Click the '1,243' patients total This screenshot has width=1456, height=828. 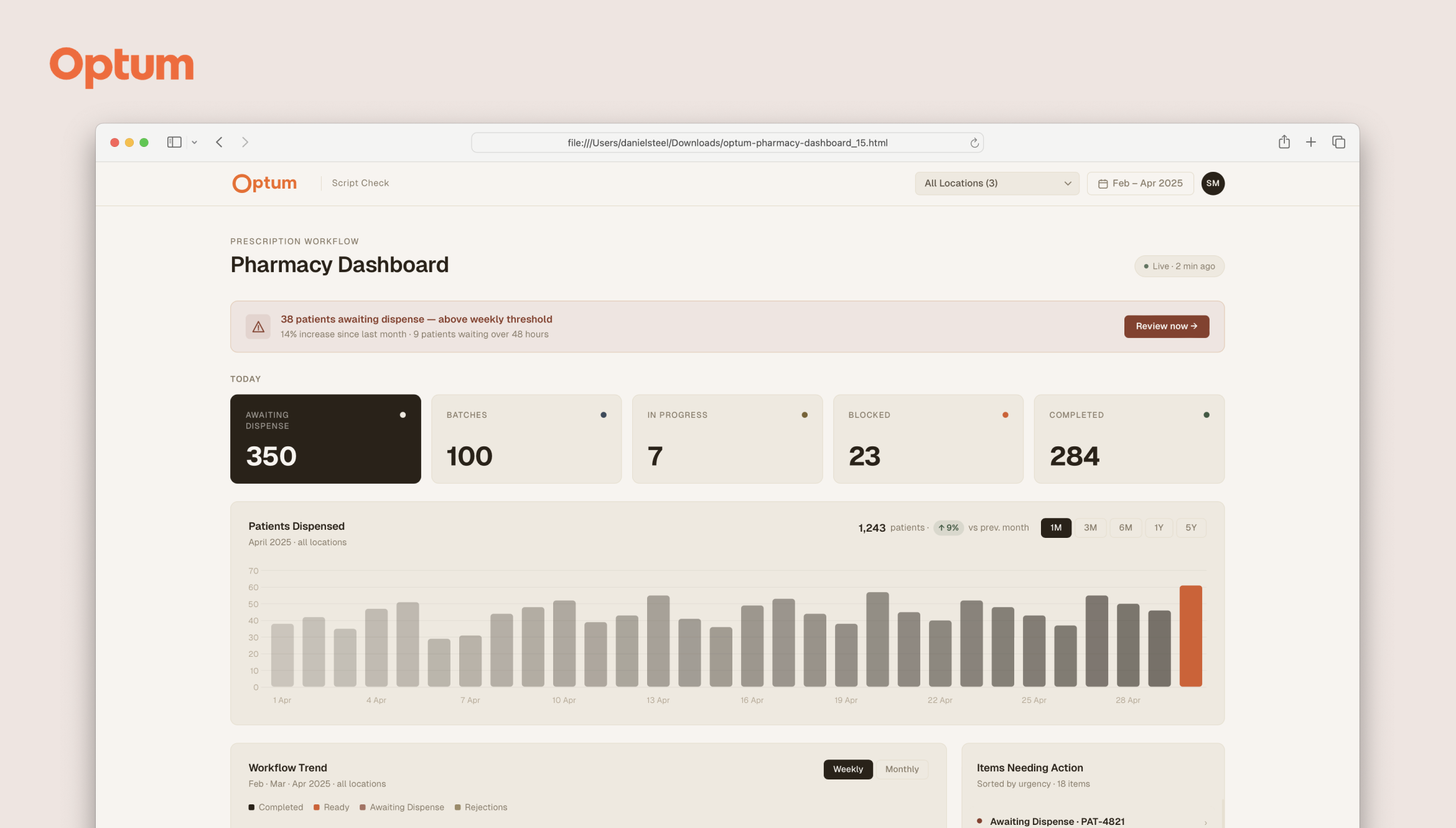click(x=872, y=528)
